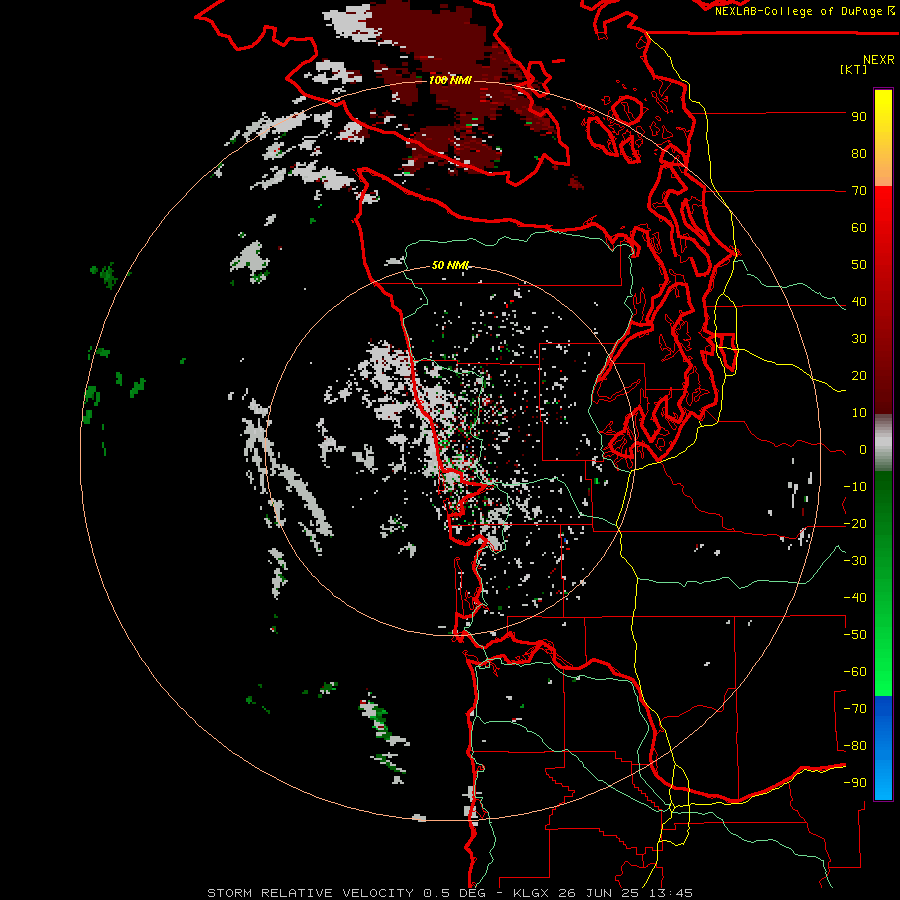The image size is (900, 900).
Task: Click the gray zero-velocity color bar segment
Action: tap(883, 443)
